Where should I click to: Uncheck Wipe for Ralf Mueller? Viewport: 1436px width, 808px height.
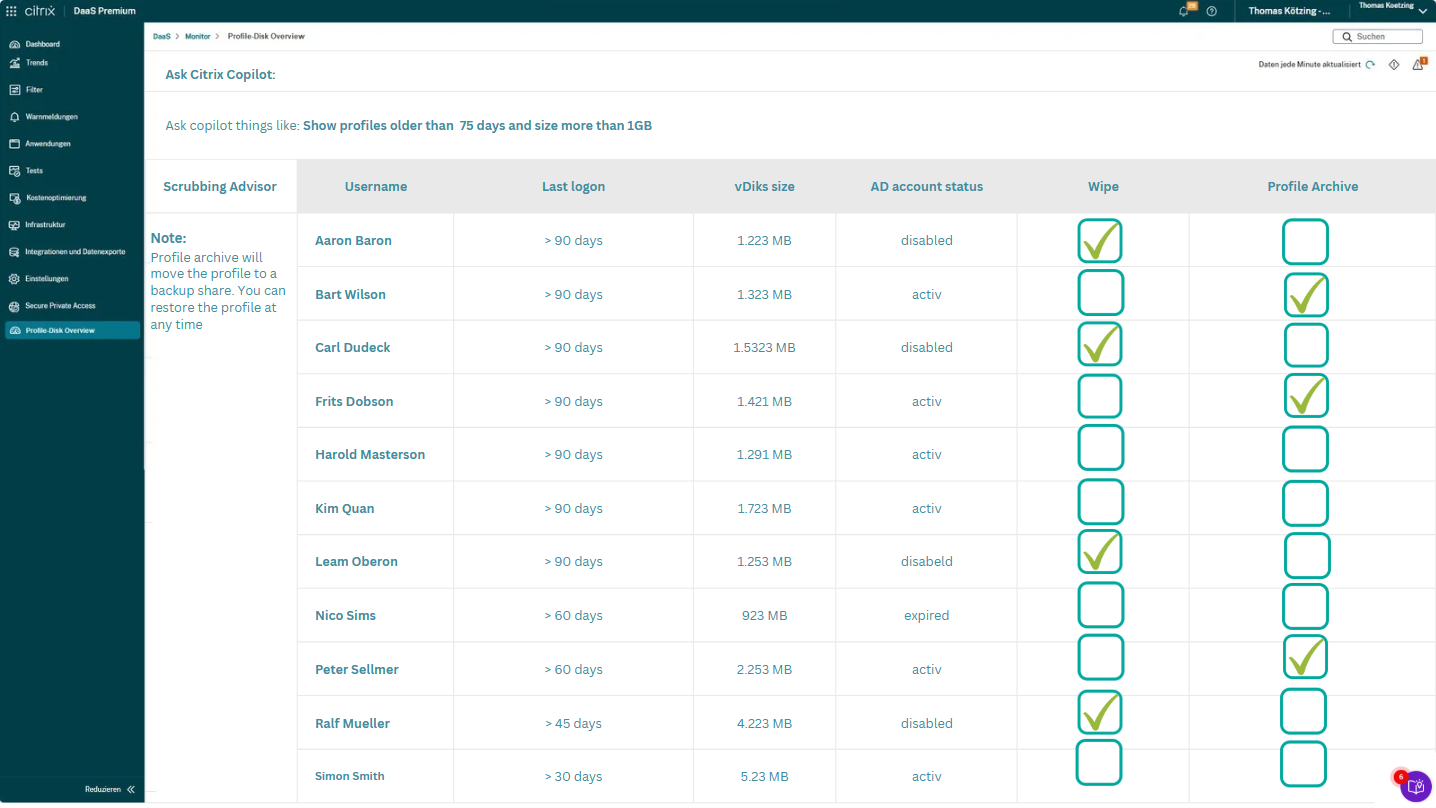point(1100,712)
